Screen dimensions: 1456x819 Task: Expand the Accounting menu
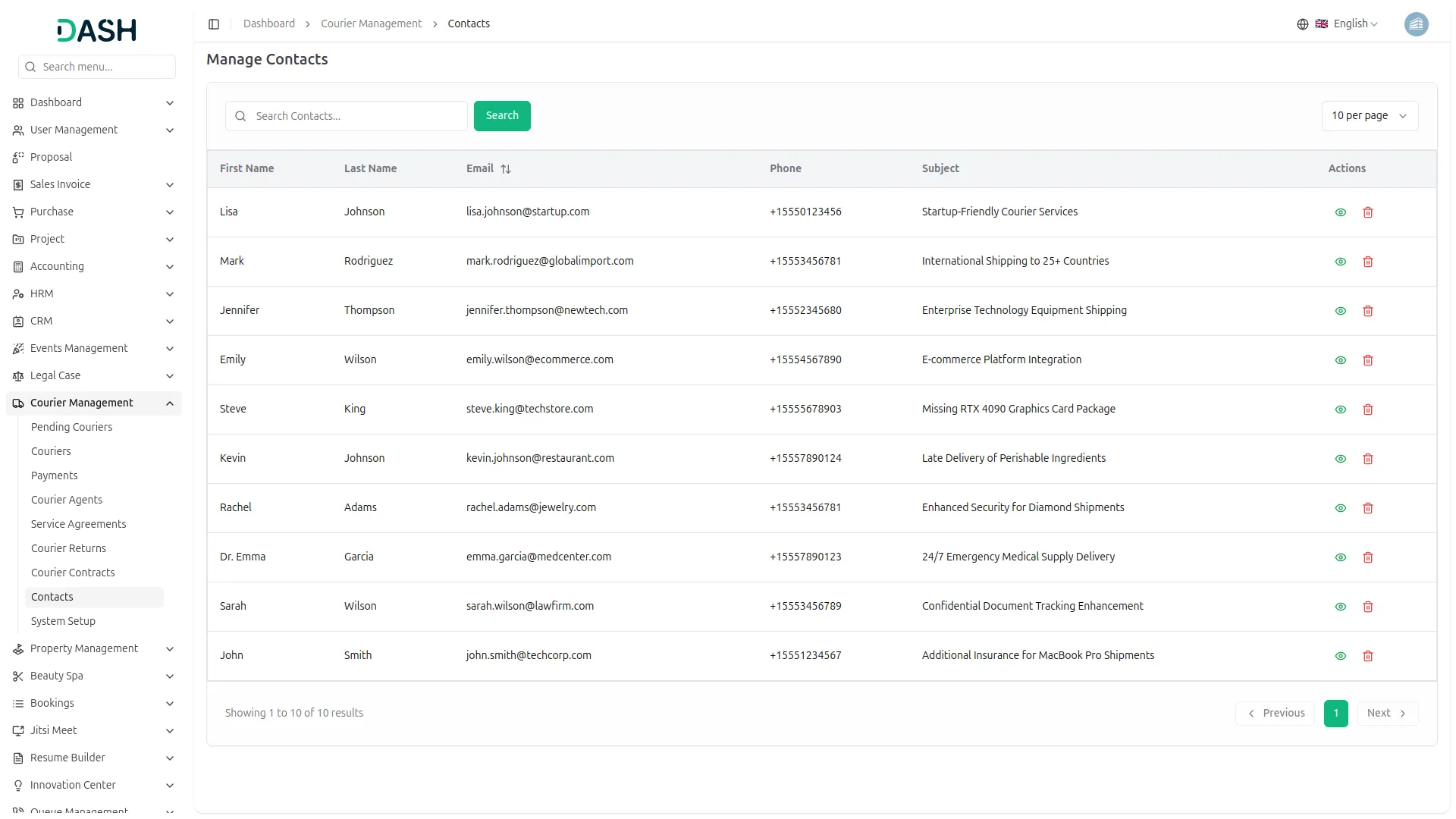pos(94,266)
